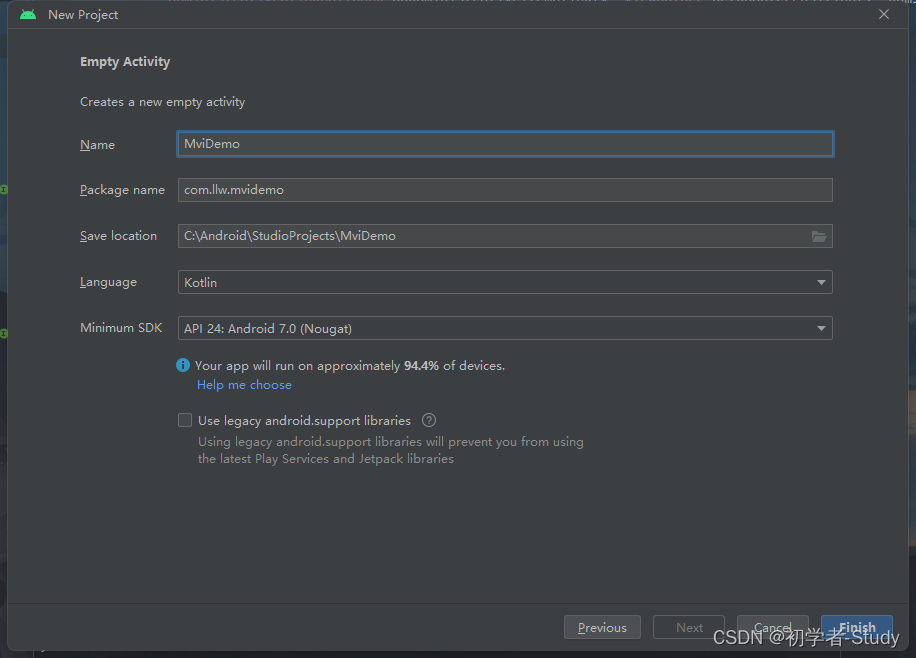This screenshot has height=658, width=916.
Task: Open the Minimum SDK dropdown
Action: pos(505,328)
